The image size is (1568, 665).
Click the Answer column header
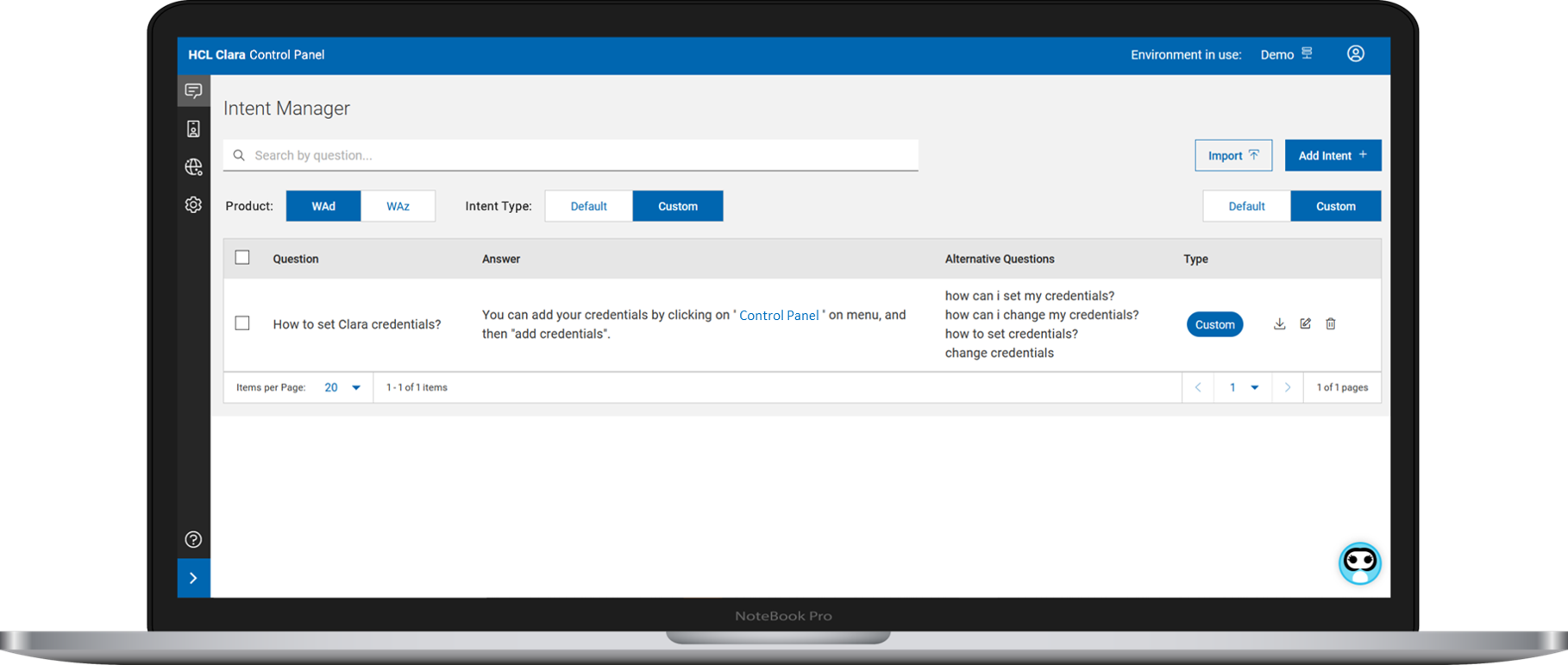(x=501, y=259)
